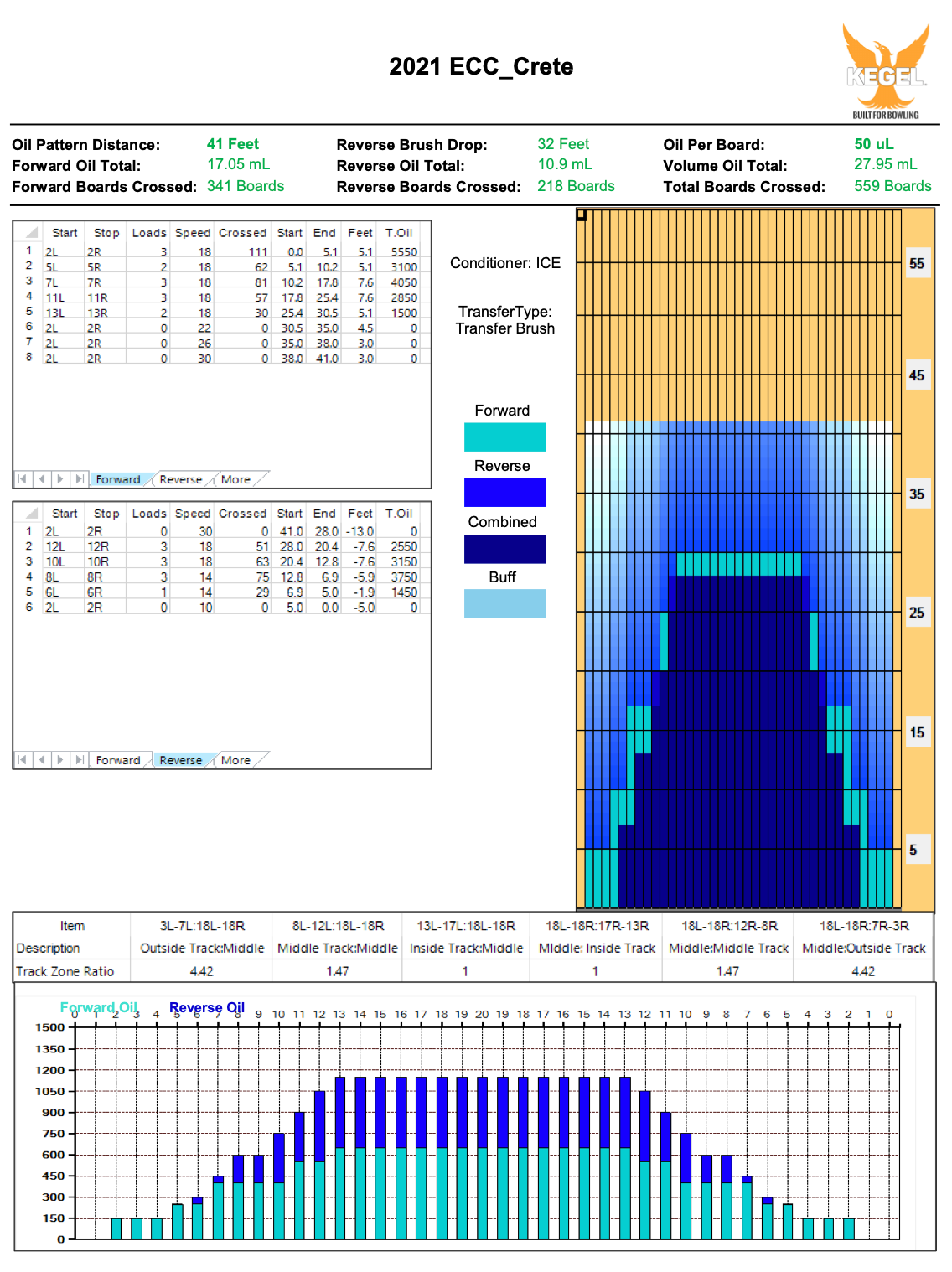
Task: Switch forward table to the Reverse tab
Action: [x=180, y=480]
